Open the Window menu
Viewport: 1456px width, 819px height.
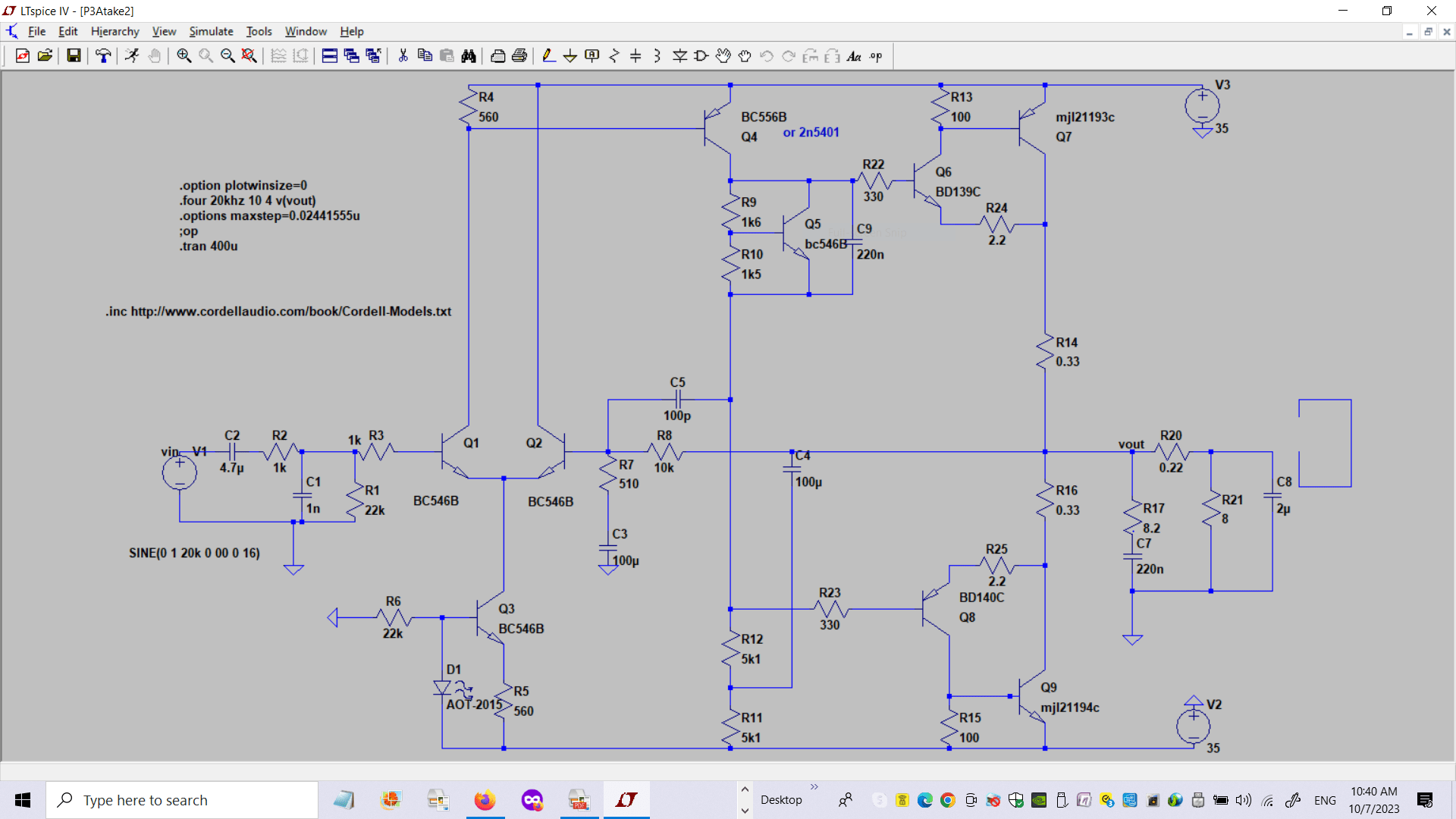(x=306, y=31)
